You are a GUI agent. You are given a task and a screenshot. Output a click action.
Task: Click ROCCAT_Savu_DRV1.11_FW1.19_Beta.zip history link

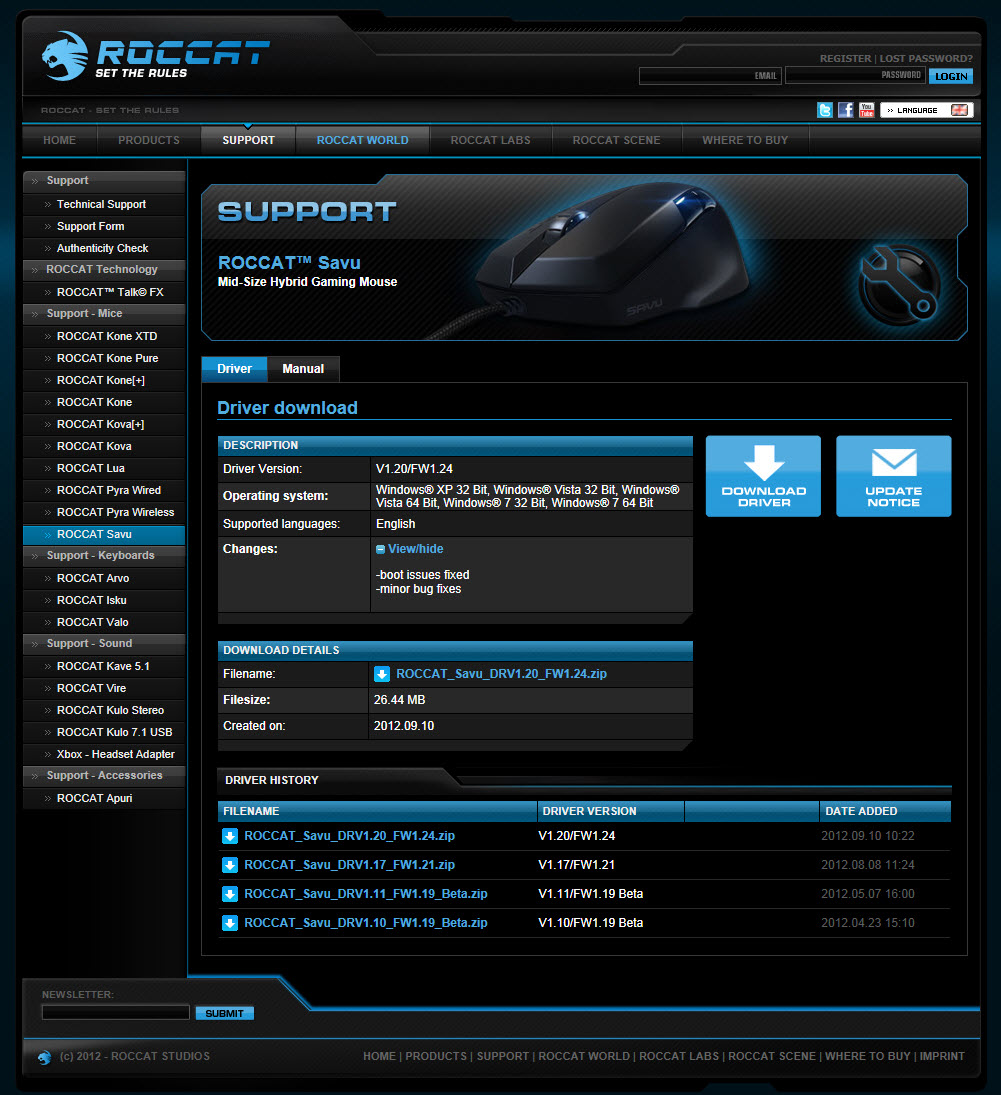(365, 894)
